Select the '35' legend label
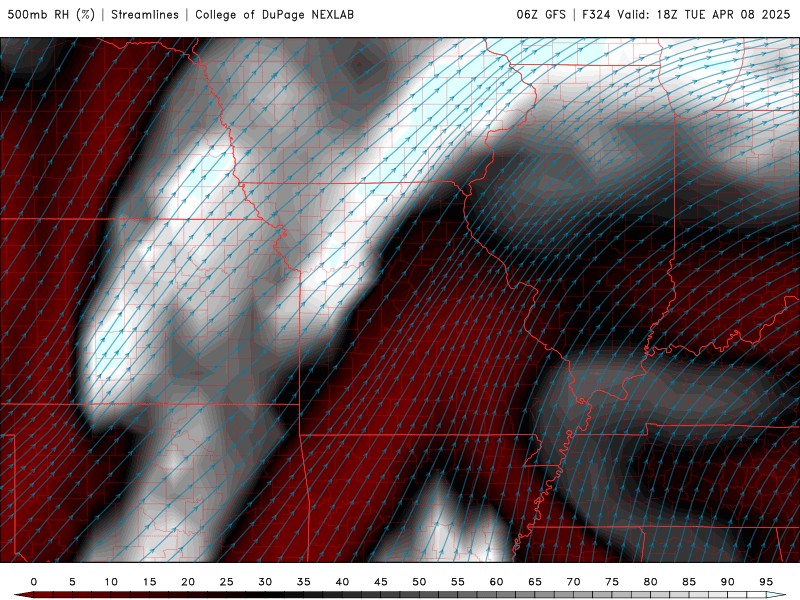 click(x=304, y=582)
